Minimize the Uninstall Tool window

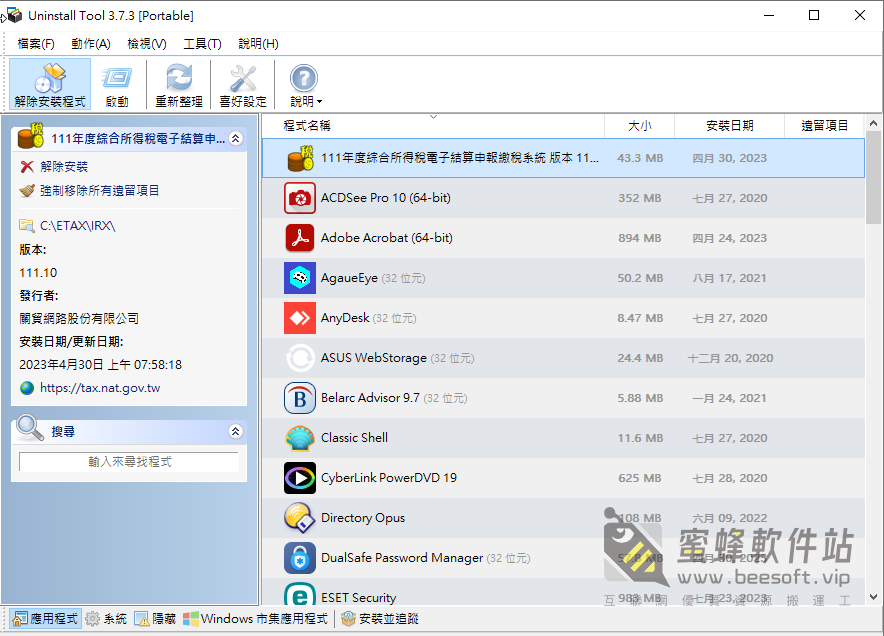tap(770, 15)
